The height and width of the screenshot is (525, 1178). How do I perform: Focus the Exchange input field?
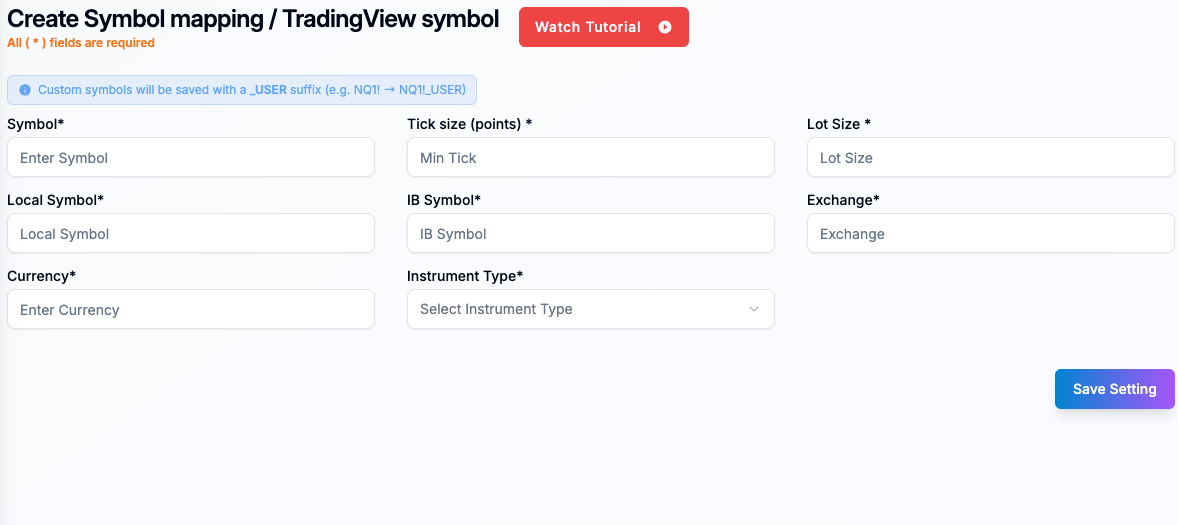[990, 234]
